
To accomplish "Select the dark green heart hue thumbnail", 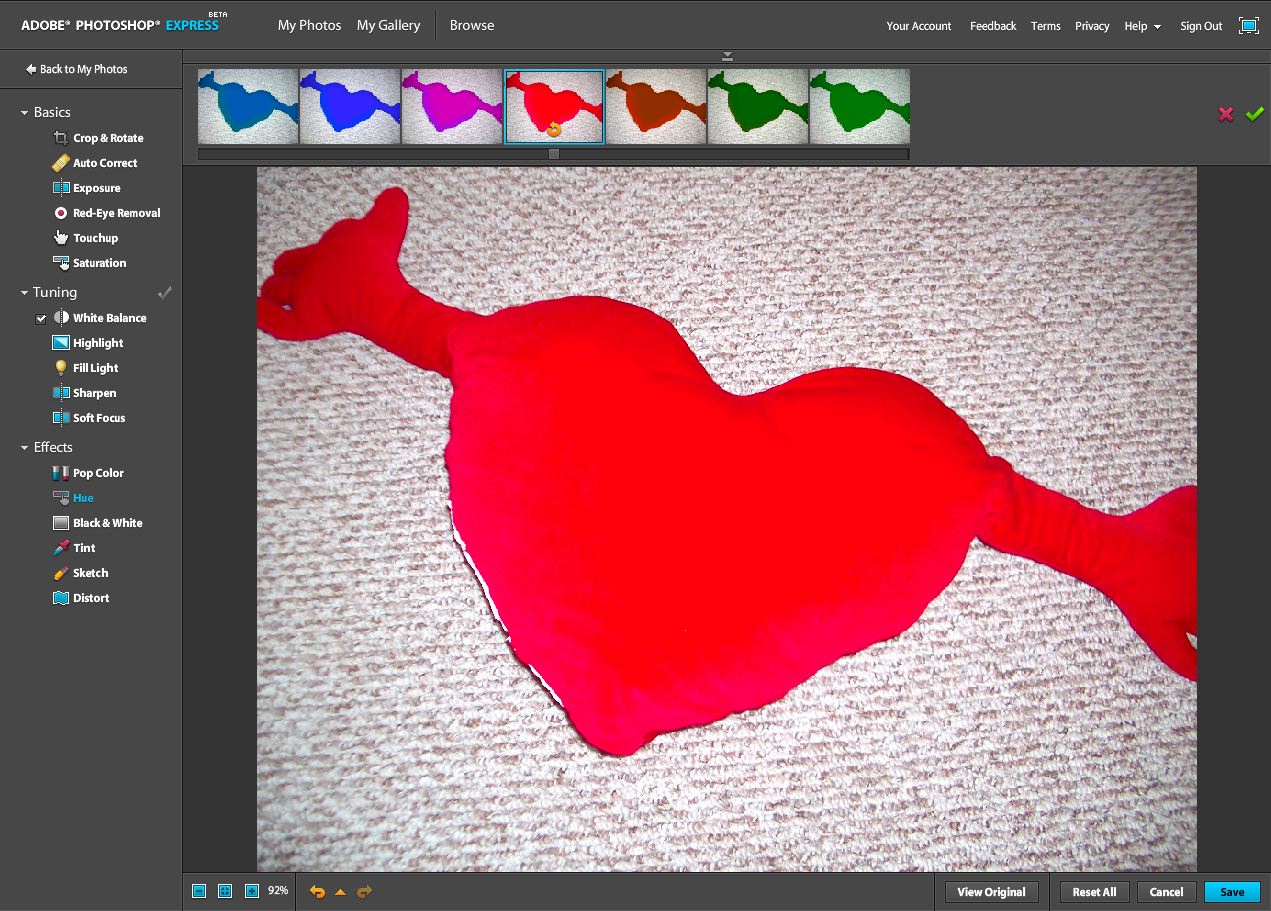I will [x=758, y=106].
